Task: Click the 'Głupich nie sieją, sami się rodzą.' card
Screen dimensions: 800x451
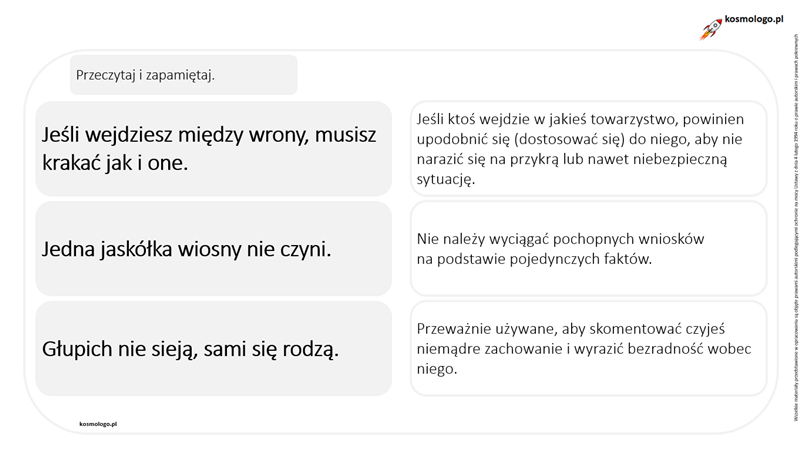Action: 213,348
